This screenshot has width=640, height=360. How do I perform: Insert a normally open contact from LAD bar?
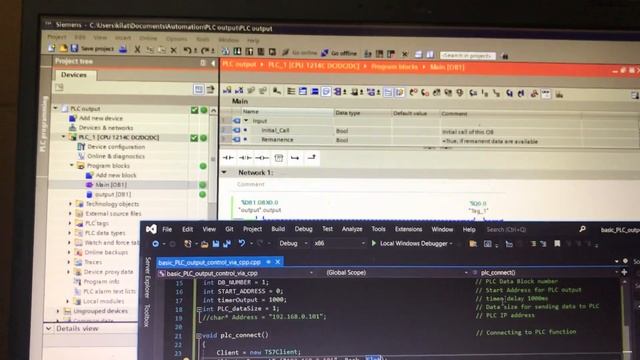coord(228,158)
